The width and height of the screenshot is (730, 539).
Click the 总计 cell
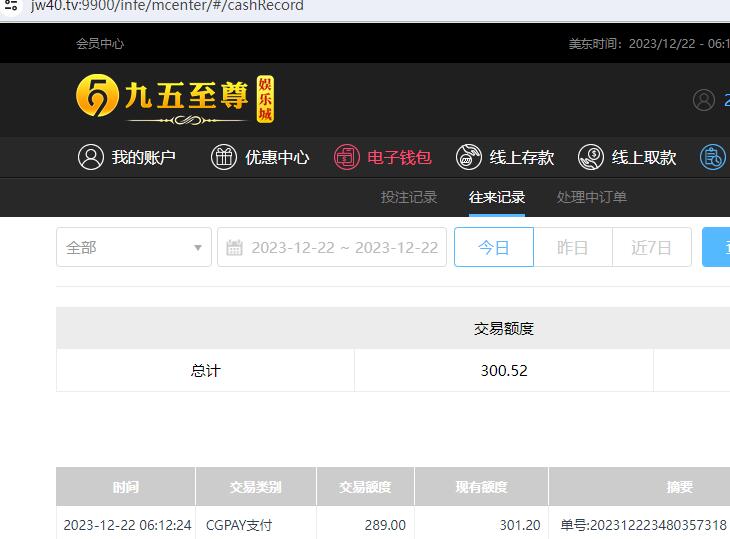tap(205, 371)
